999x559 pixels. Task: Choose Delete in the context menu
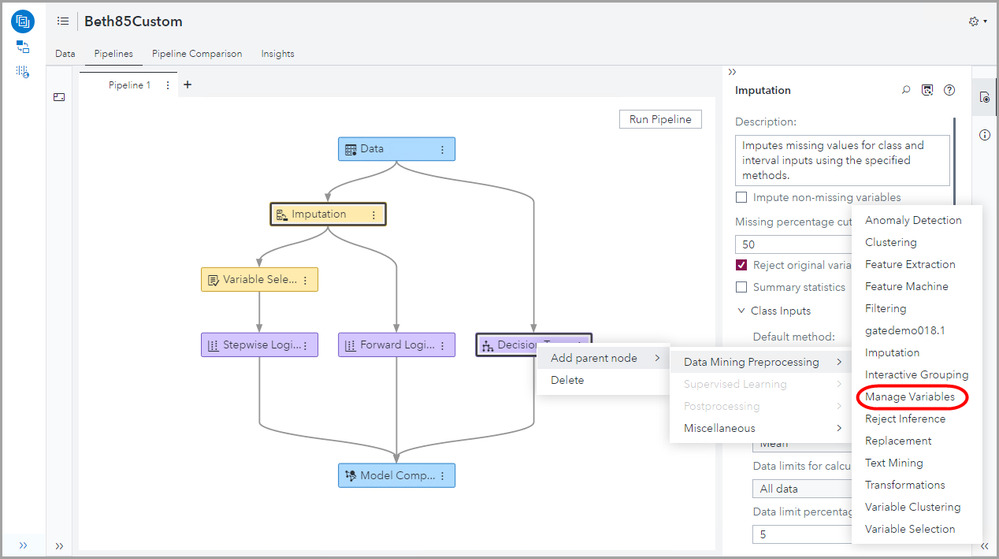point(567,380)
